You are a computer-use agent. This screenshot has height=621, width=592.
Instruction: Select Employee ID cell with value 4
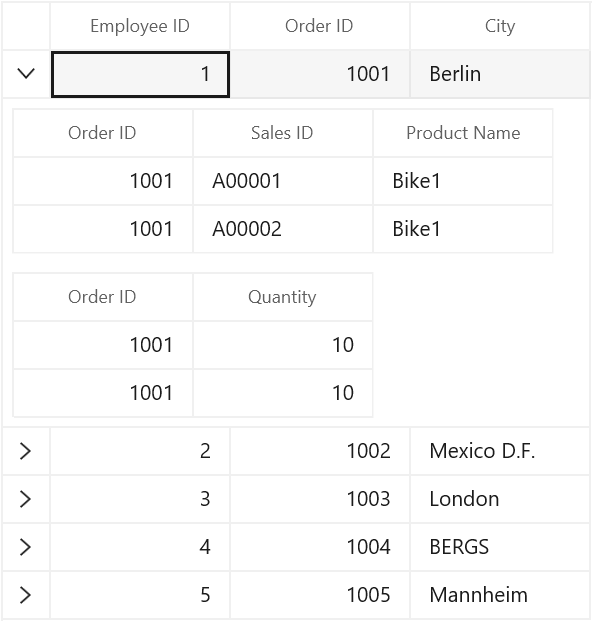[x=140, y=547]
